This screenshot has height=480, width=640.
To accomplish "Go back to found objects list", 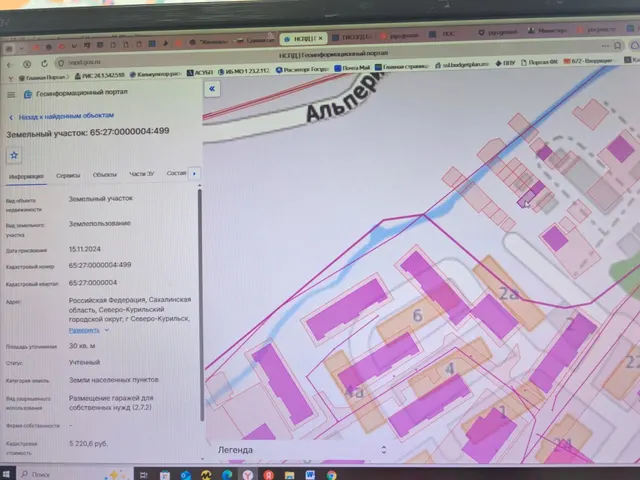I will pyautogui.click(x=62, y=116).
